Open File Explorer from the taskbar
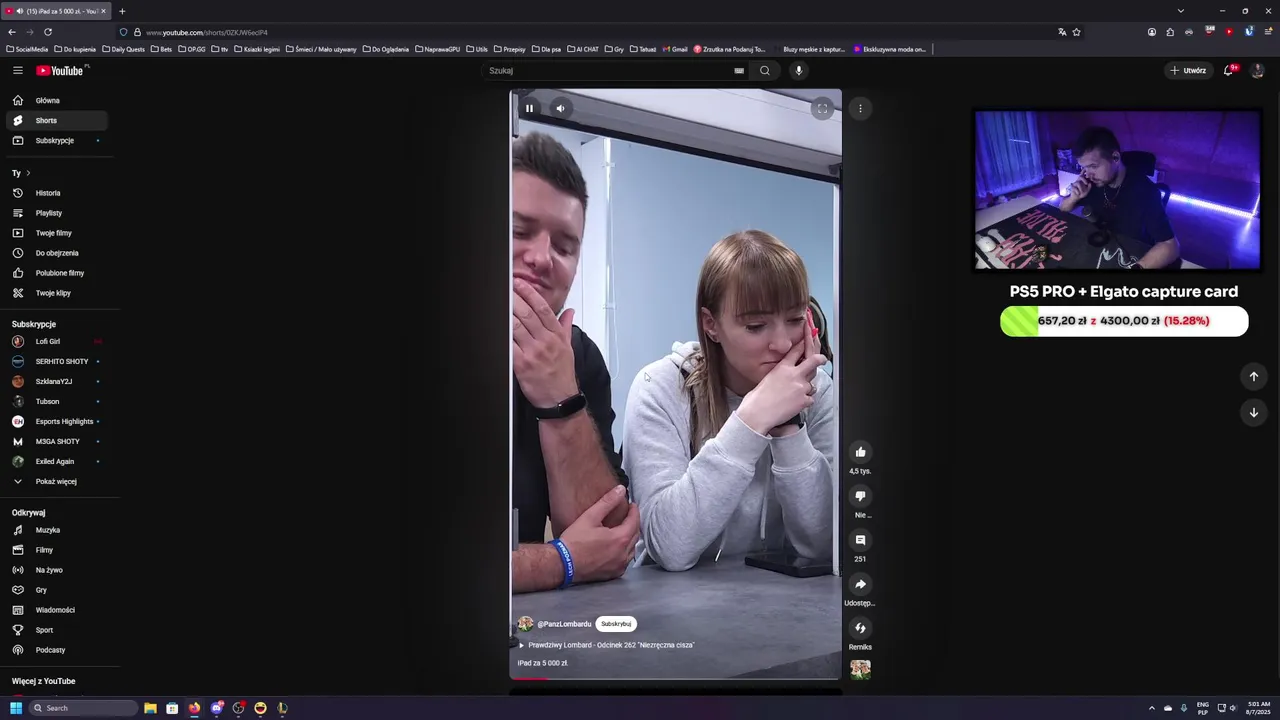Screen dimensions: 1280x720 [150, 708]
